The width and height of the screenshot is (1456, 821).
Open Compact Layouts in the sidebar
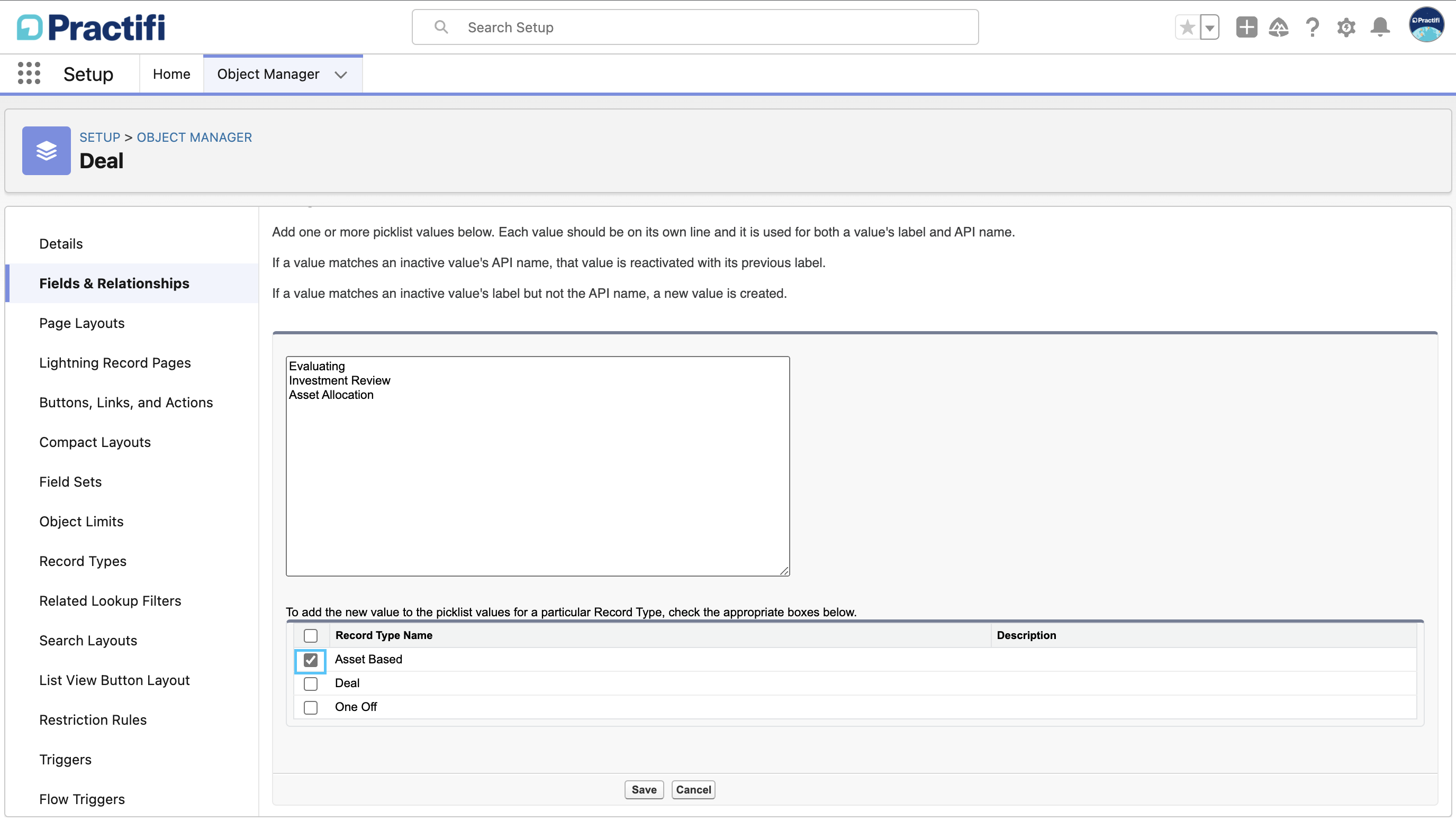click(x=95, y=442)
